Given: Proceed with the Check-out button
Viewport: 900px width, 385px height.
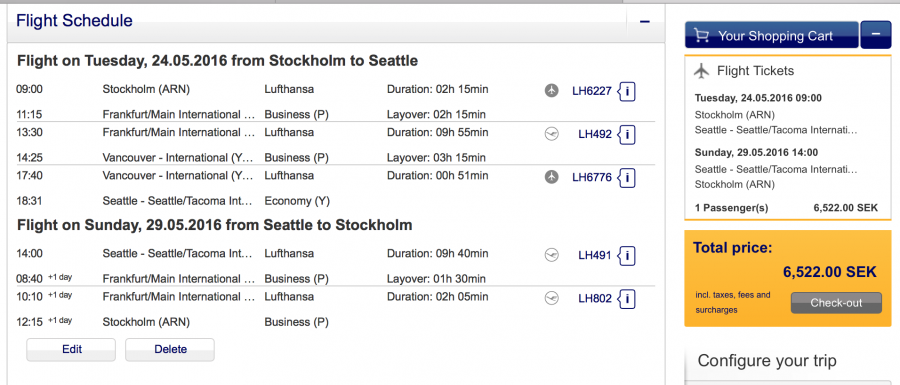Looking at the screenshot, I should (x=836, y=303).
